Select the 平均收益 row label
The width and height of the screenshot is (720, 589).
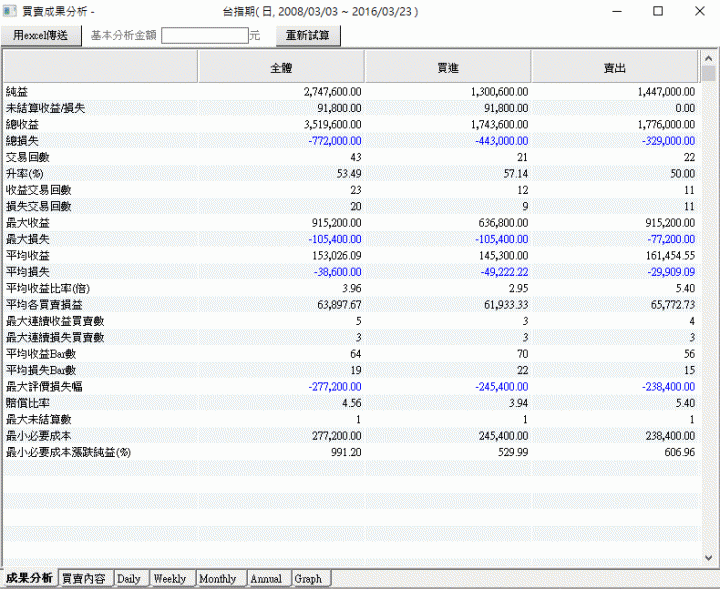[28, 256]
